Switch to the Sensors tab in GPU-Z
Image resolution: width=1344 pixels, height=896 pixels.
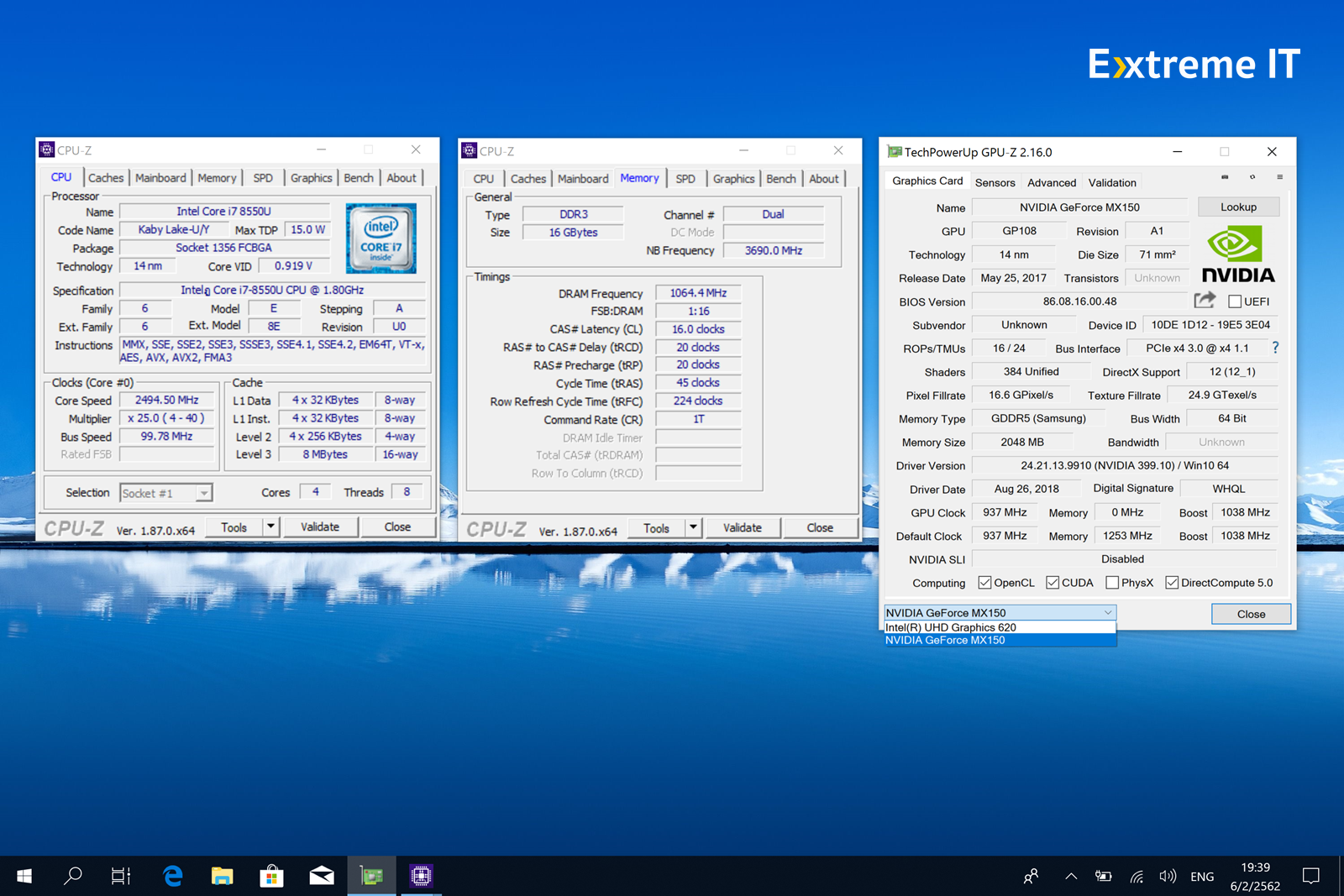pyautogui.click(x=995, y=182)
